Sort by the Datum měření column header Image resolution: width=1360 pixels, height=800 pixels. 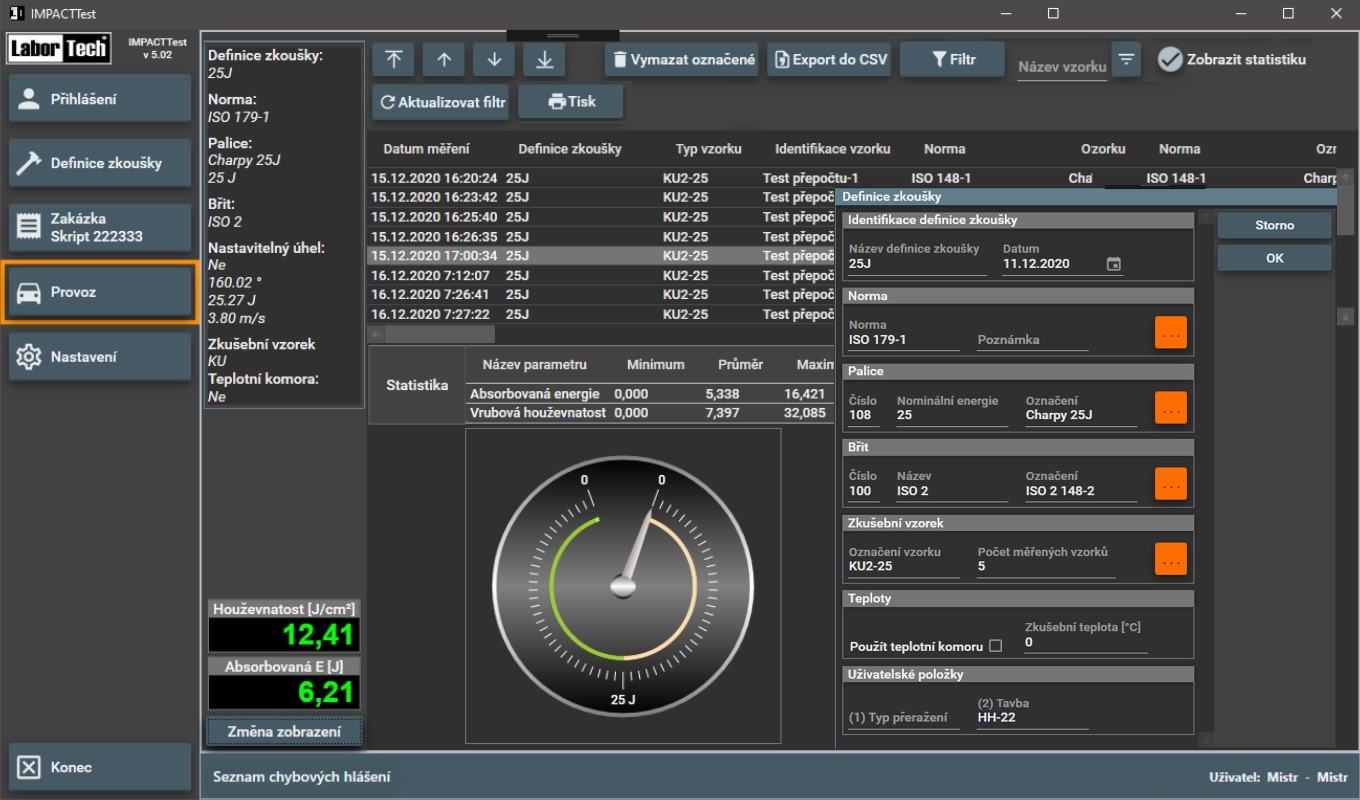(426, 149)
